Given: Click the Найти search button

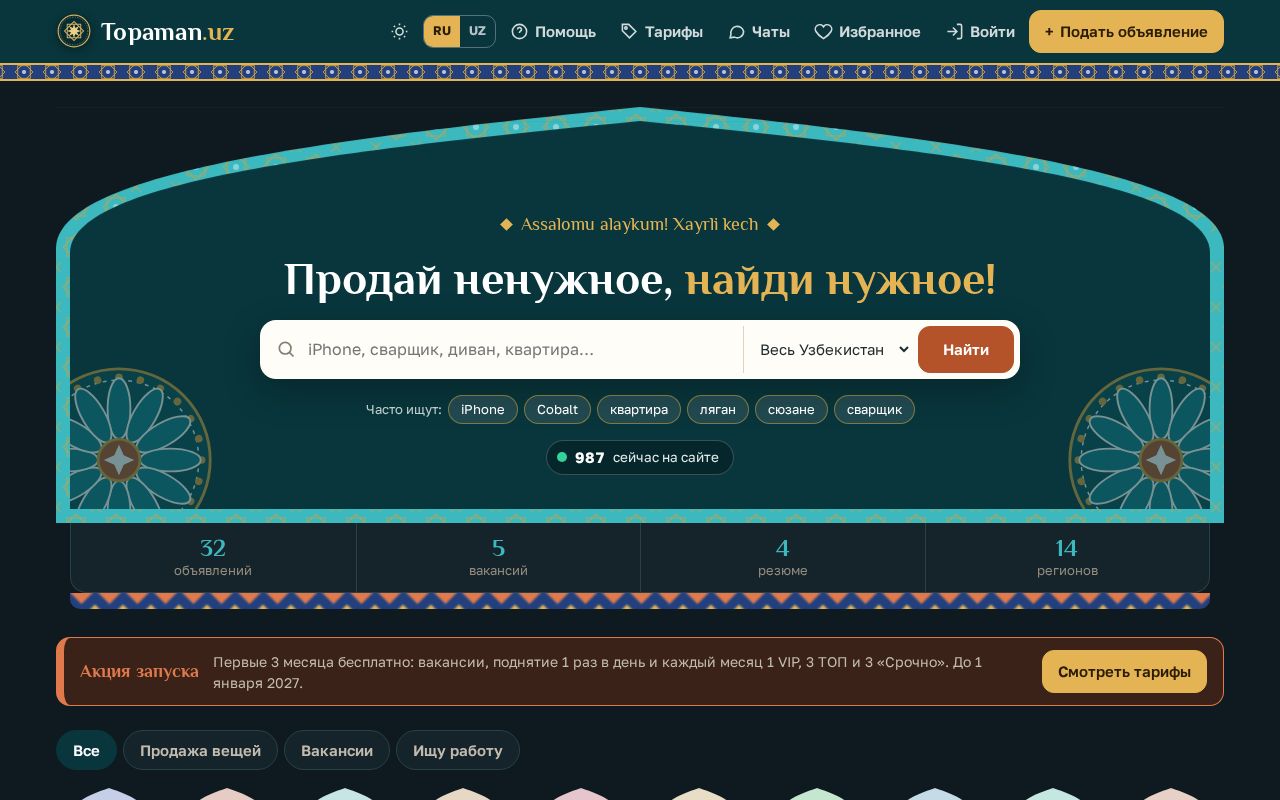Looking at the screenshot, I should point(966,349).
